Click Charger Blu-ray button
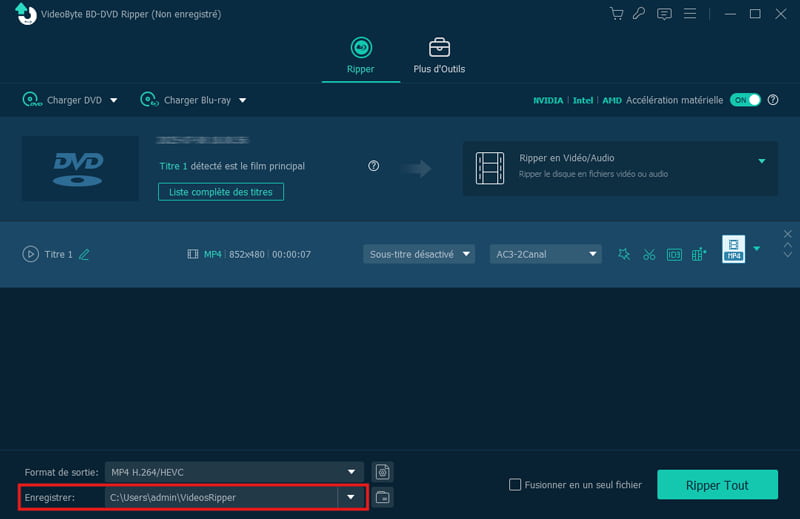Screen dimensions: 800x519 pos(186,100)
